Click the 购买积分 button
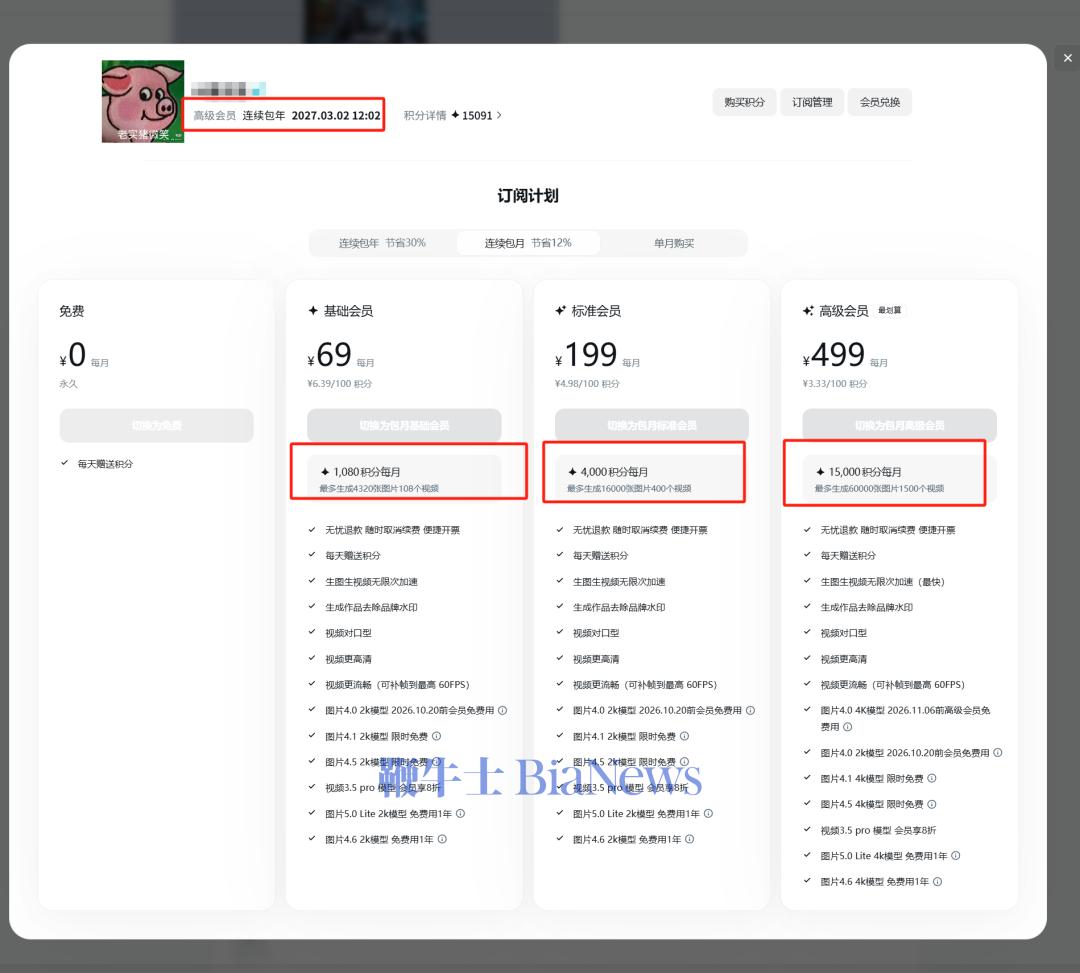The image size is (1080, 973). (x=744, y=102)
